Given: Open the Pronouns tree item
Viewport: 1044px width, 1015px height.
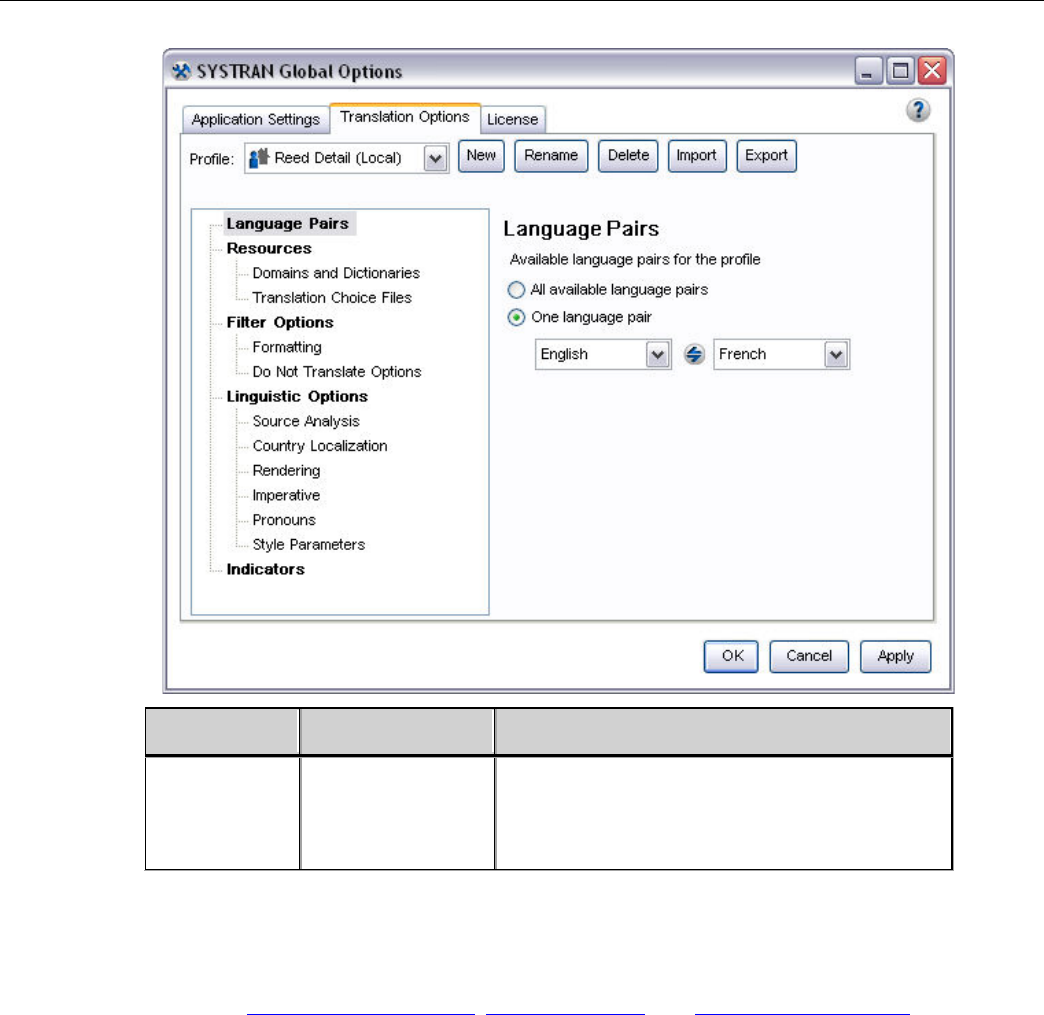Looking at the screenshot, I should tap(284, 519).
